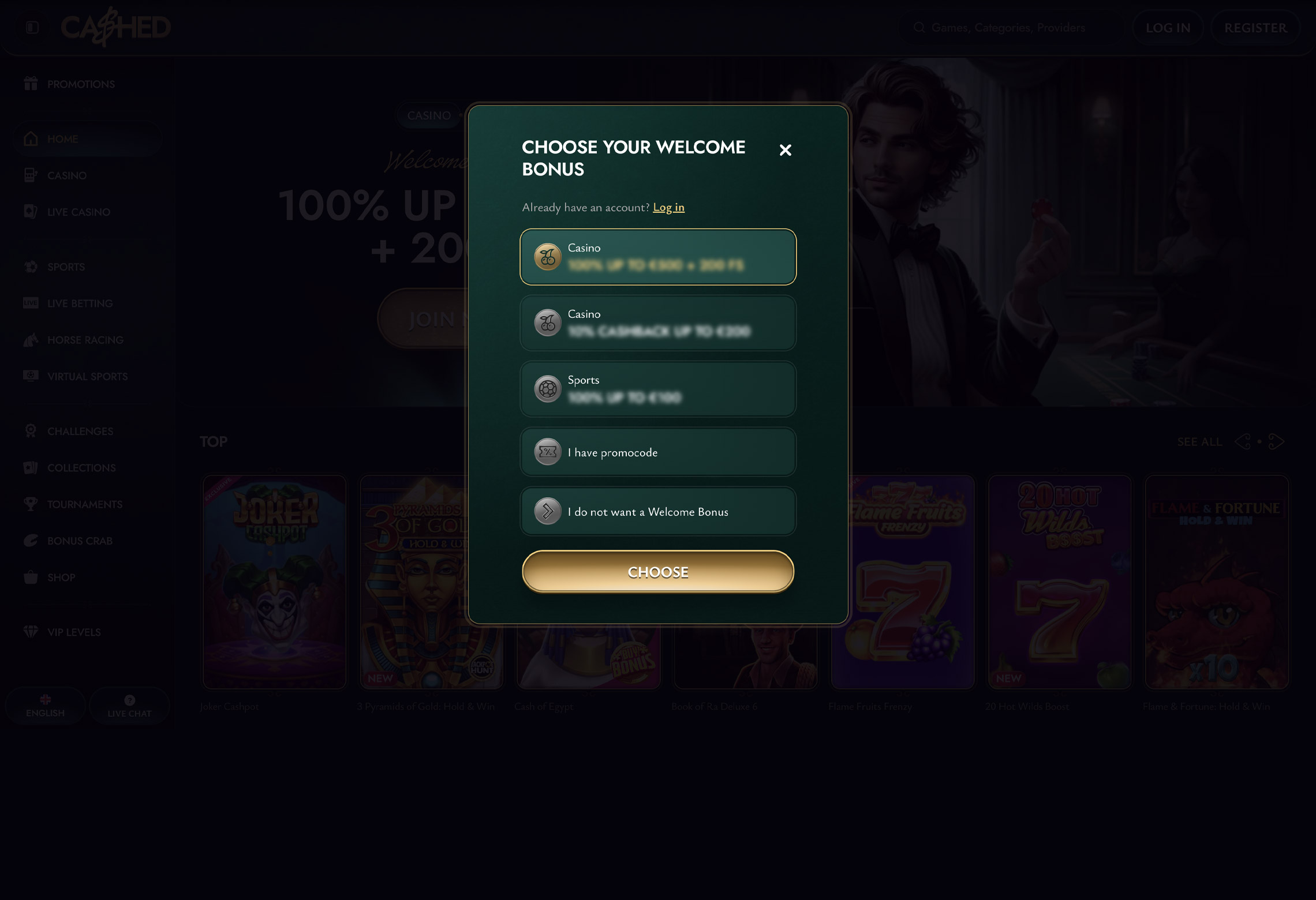Image resolution: width=1316 pixels, height=900 pixels.
Task: Click the cherry icon of selected Casino bonus
Action: pos(548,257)
